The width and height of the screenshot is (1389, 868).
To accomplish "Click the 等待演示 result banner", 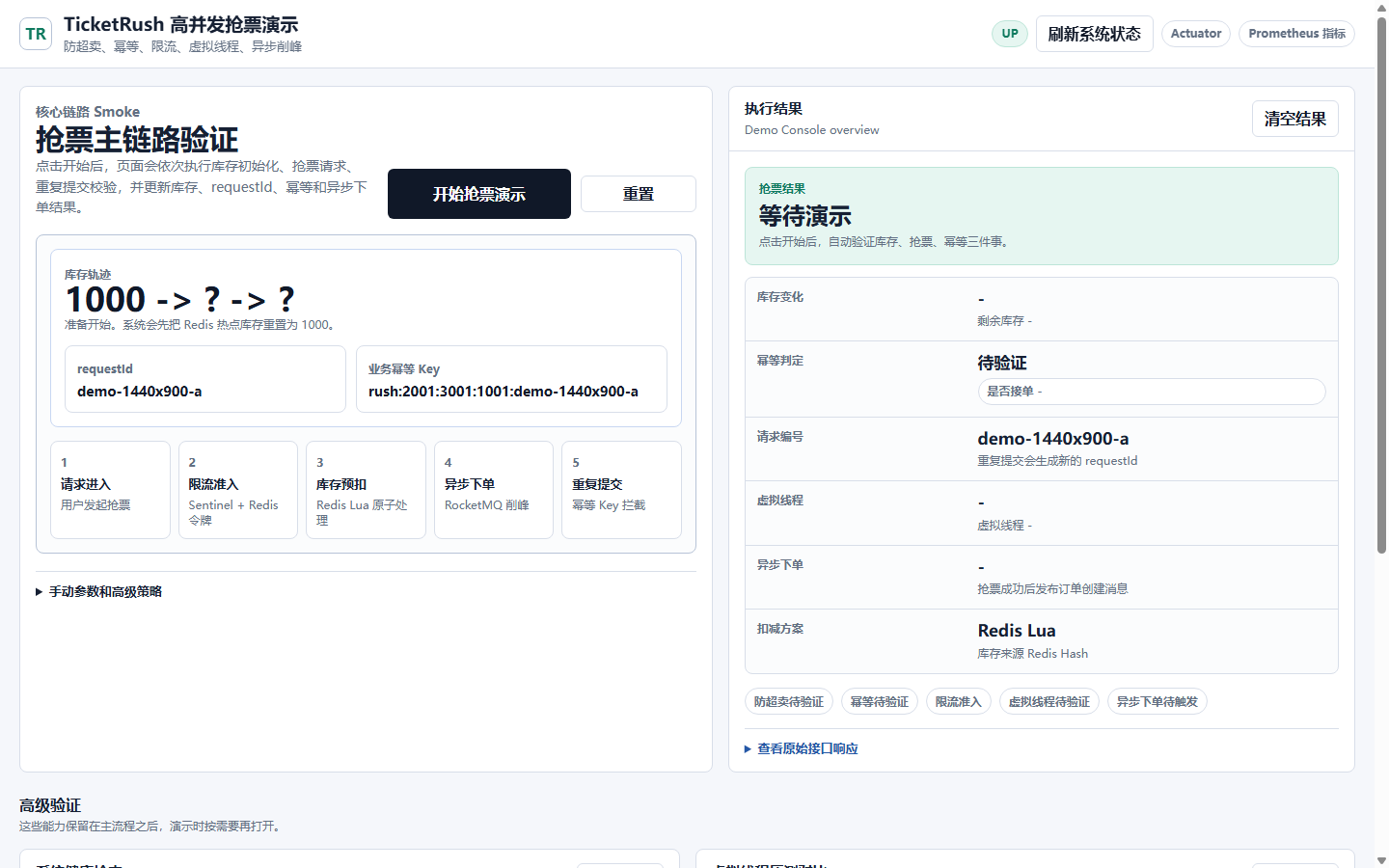I will pos(1042,216).
